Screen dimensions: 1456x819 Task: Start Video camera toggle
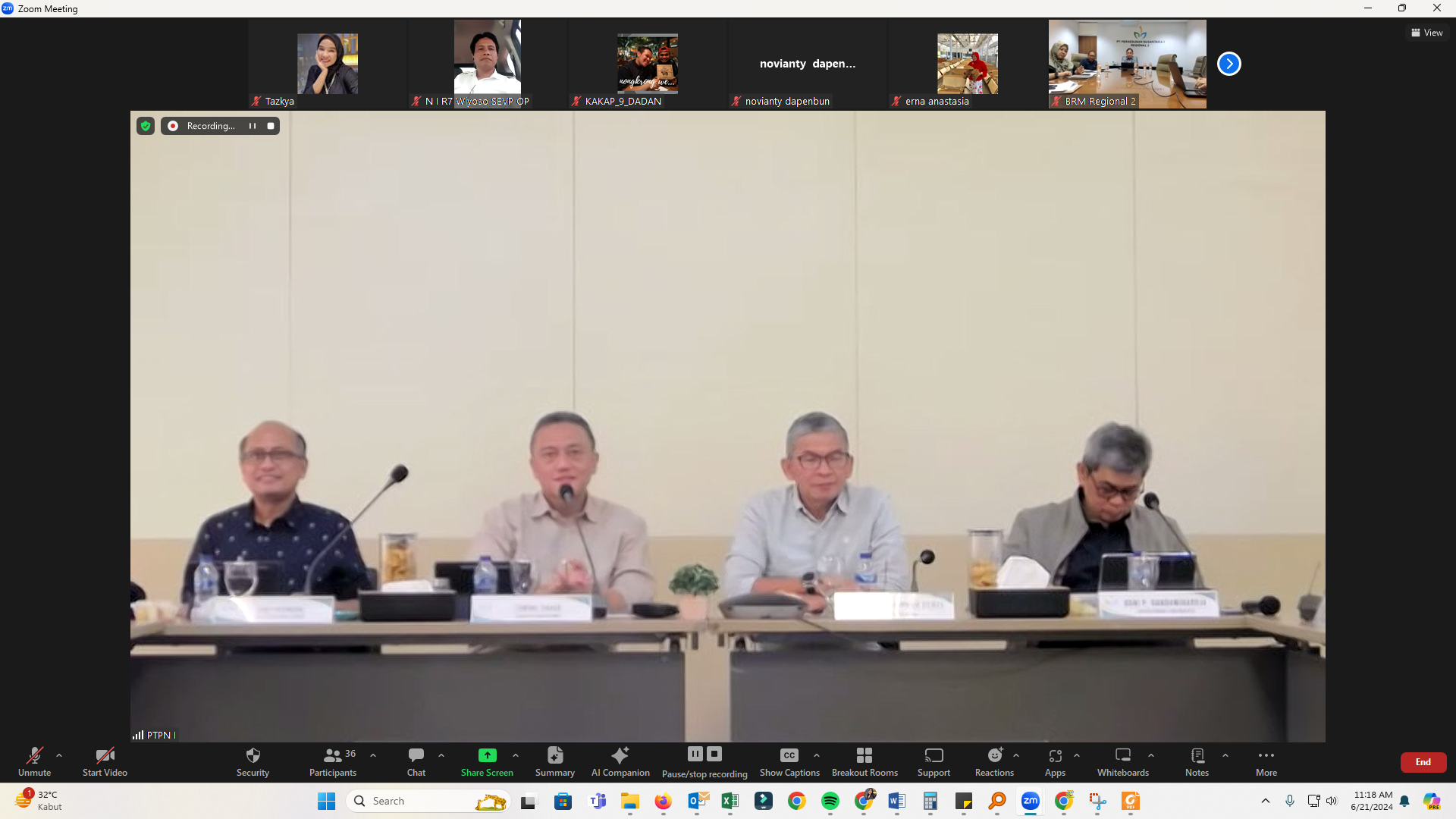click(x=105, y=755)
